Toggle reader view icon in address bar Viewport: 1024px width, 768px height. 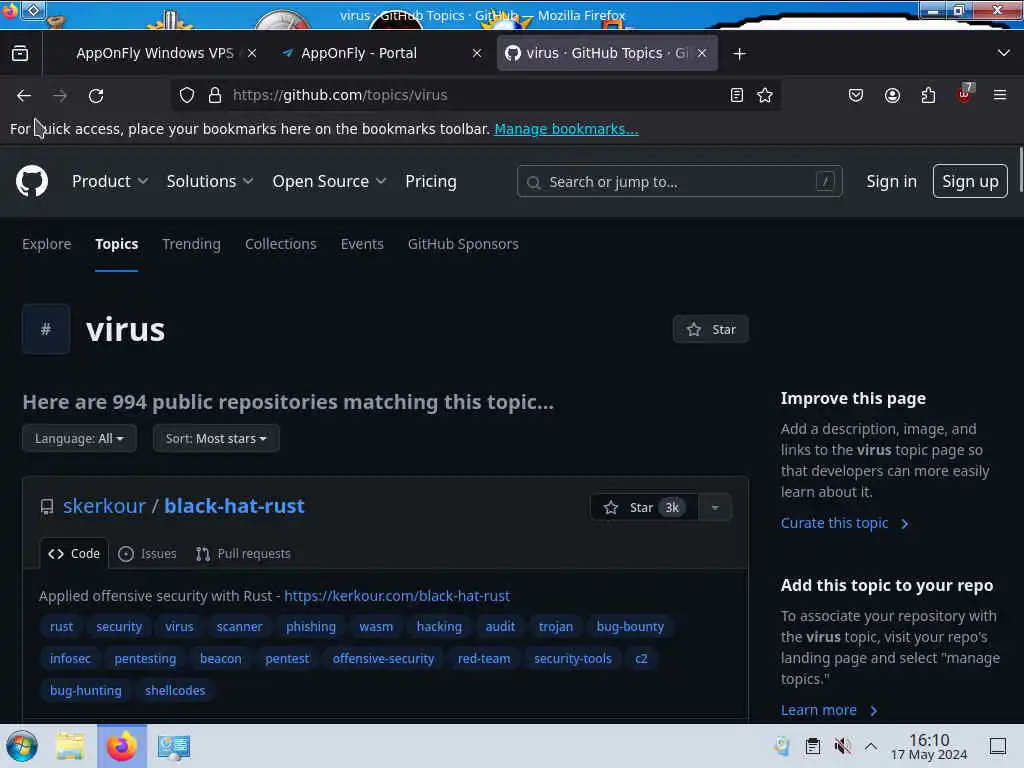737,95
